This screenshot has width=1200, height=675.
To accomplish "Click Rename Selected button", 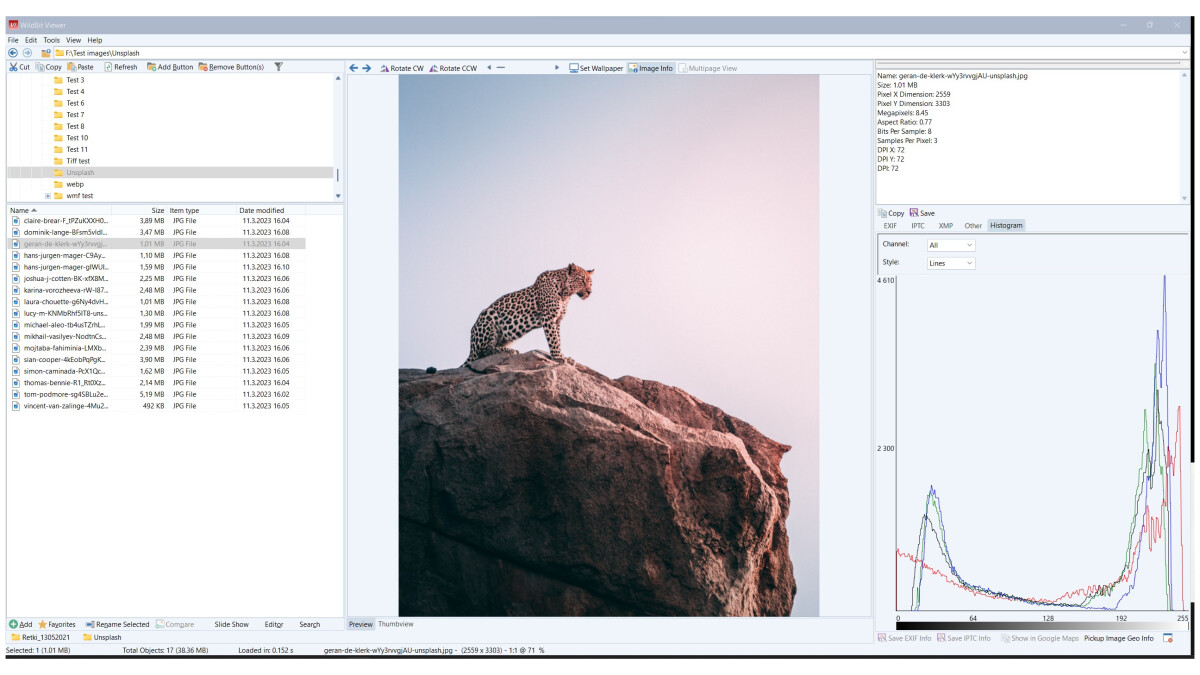I will [118, 624].
